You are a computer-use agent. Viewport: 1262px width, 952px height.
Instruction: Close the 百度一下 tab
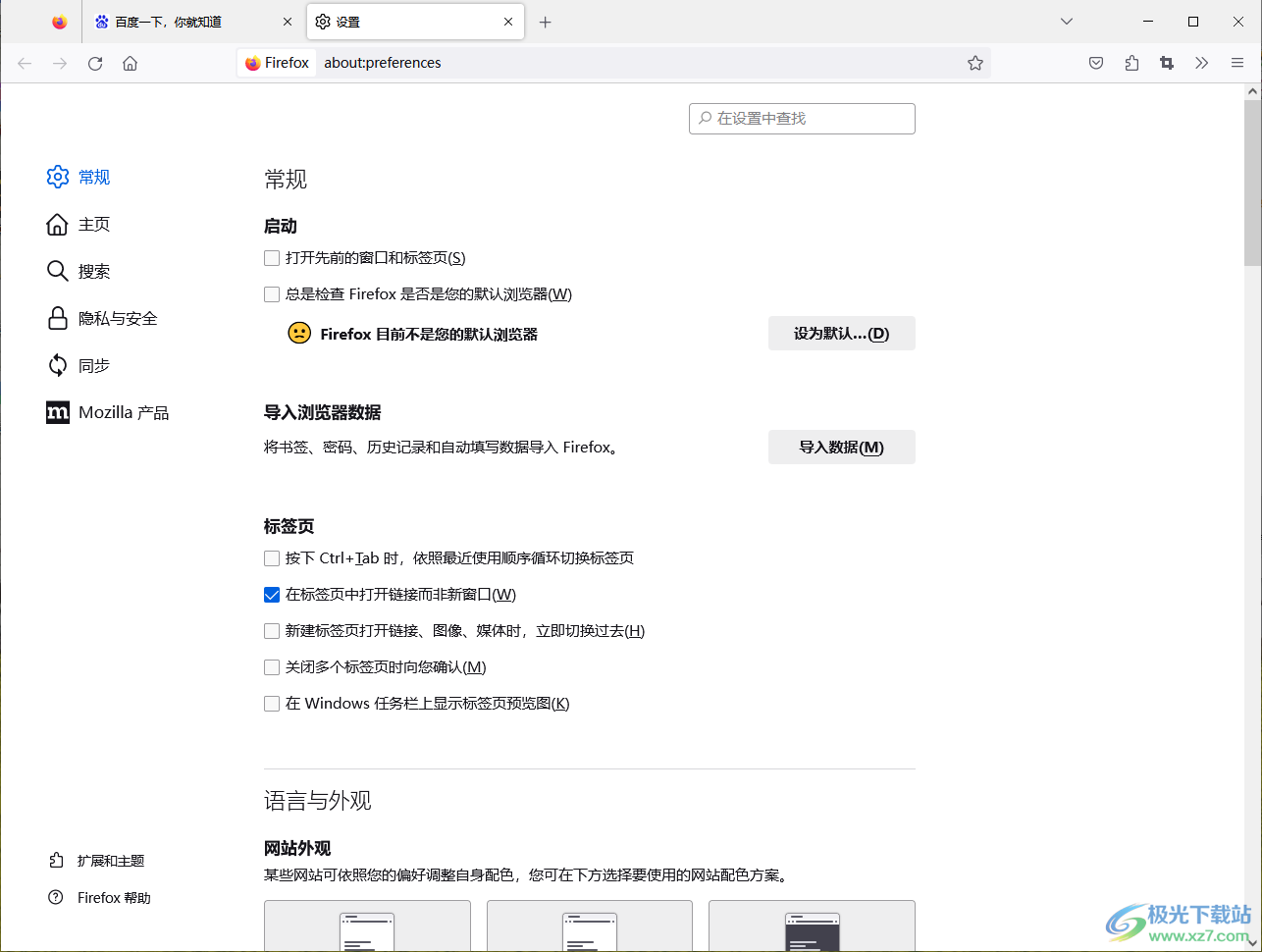[x=288, y=22]
